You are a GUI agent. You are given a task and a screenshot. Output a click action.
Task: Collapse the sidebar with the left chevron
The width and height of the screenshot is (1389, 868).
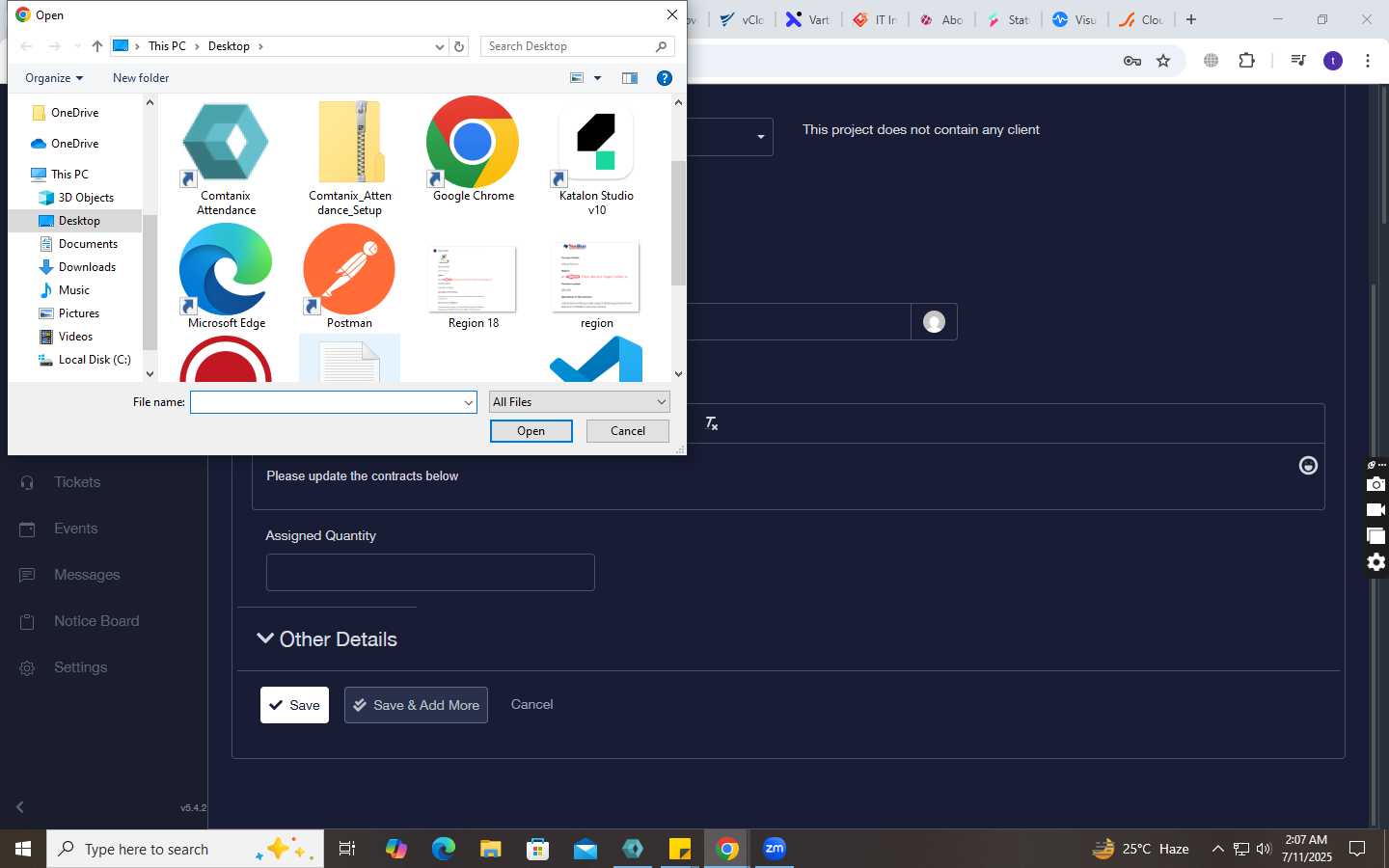click(x=20, y=807)
